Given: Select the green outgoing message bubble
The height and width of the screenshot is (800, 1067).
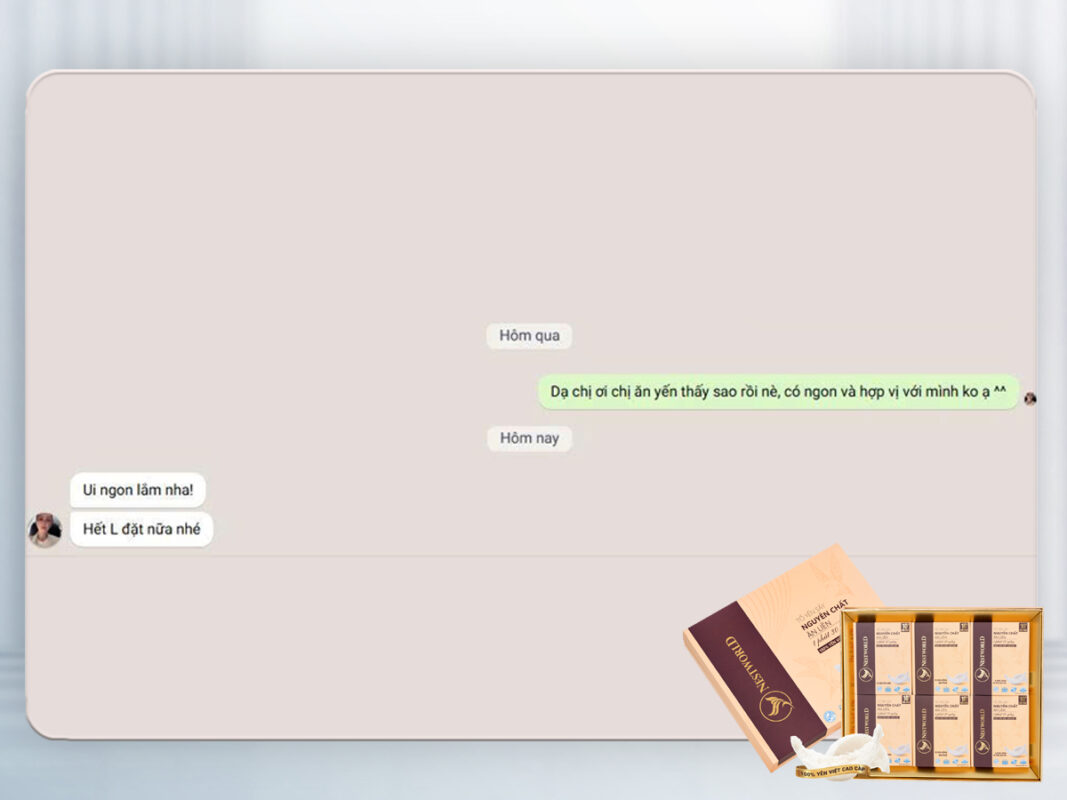Looking at the screenshot, I should (x=782, y=392).
